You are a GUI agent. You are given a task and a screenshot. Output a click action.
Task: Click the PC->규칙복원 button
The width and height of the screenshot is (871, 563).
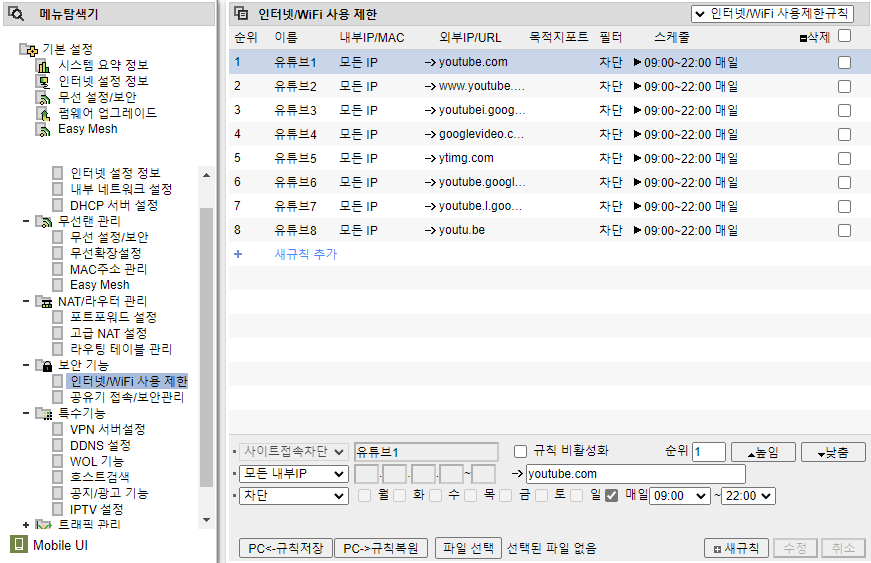pyautogui.click(x=381, y=548)
